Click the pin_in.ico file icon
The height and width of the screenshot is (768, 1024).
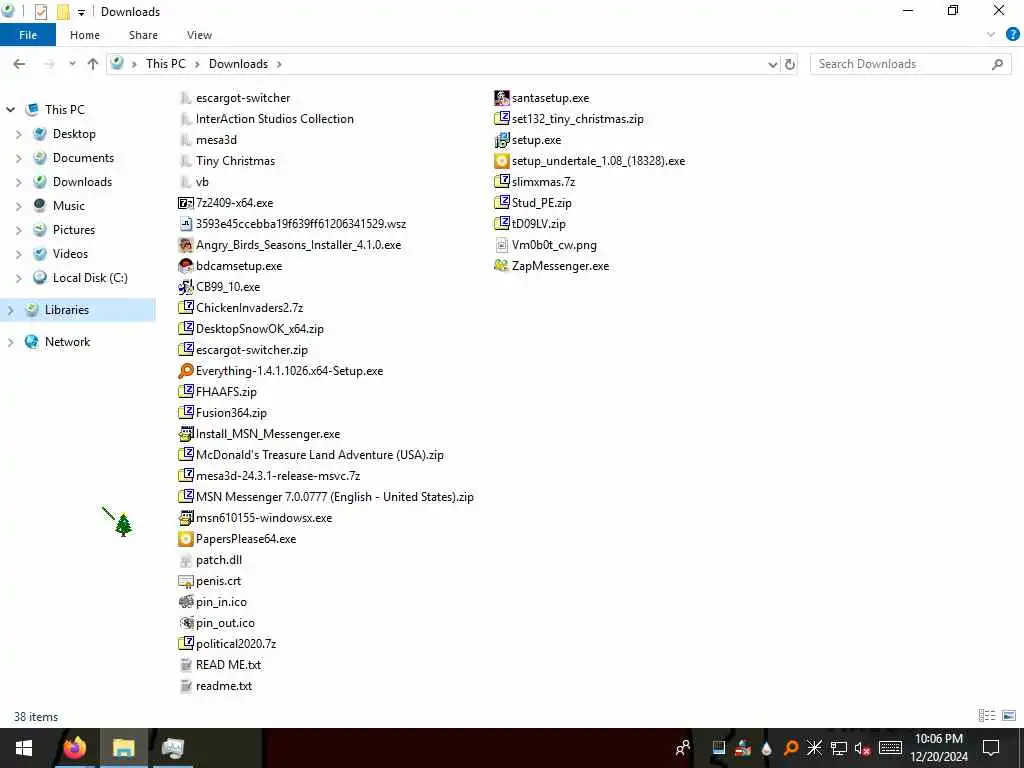[x=185, y=601]
